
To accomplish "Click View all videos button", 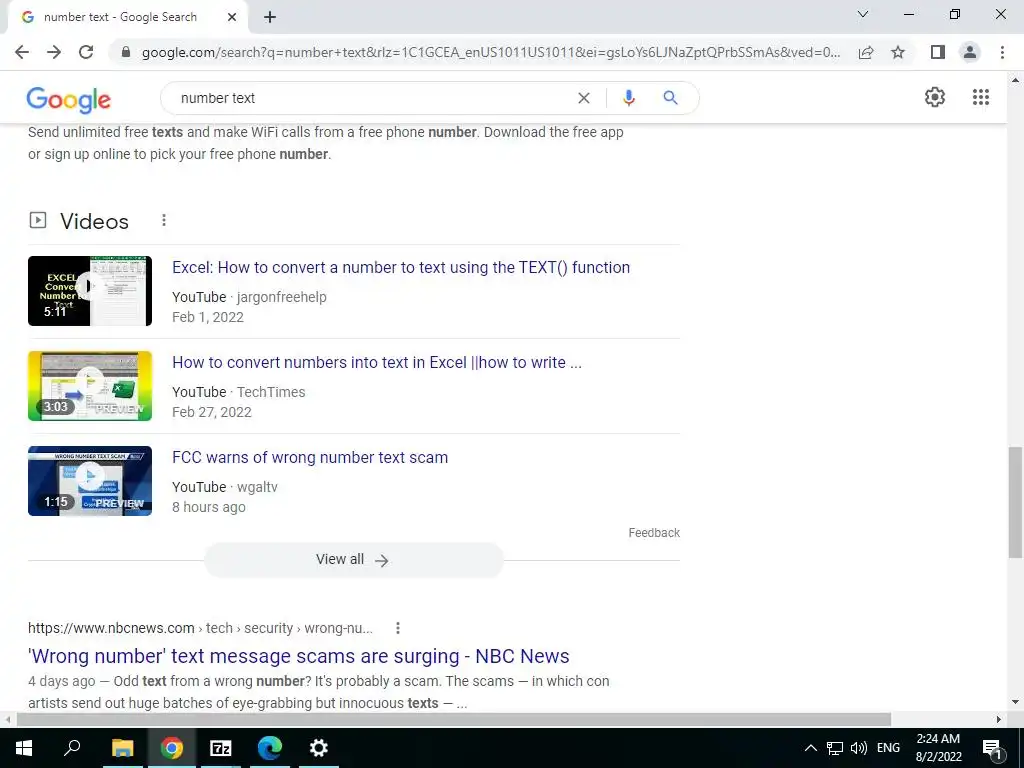I will [x=353, y=560].
